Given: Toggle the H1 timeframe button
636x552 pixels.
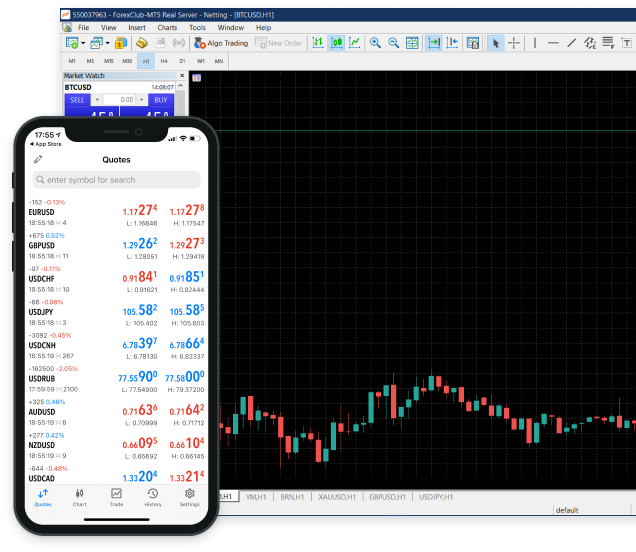Looking at the screenshot, I should pyautogui.click(x=145, y=61).
